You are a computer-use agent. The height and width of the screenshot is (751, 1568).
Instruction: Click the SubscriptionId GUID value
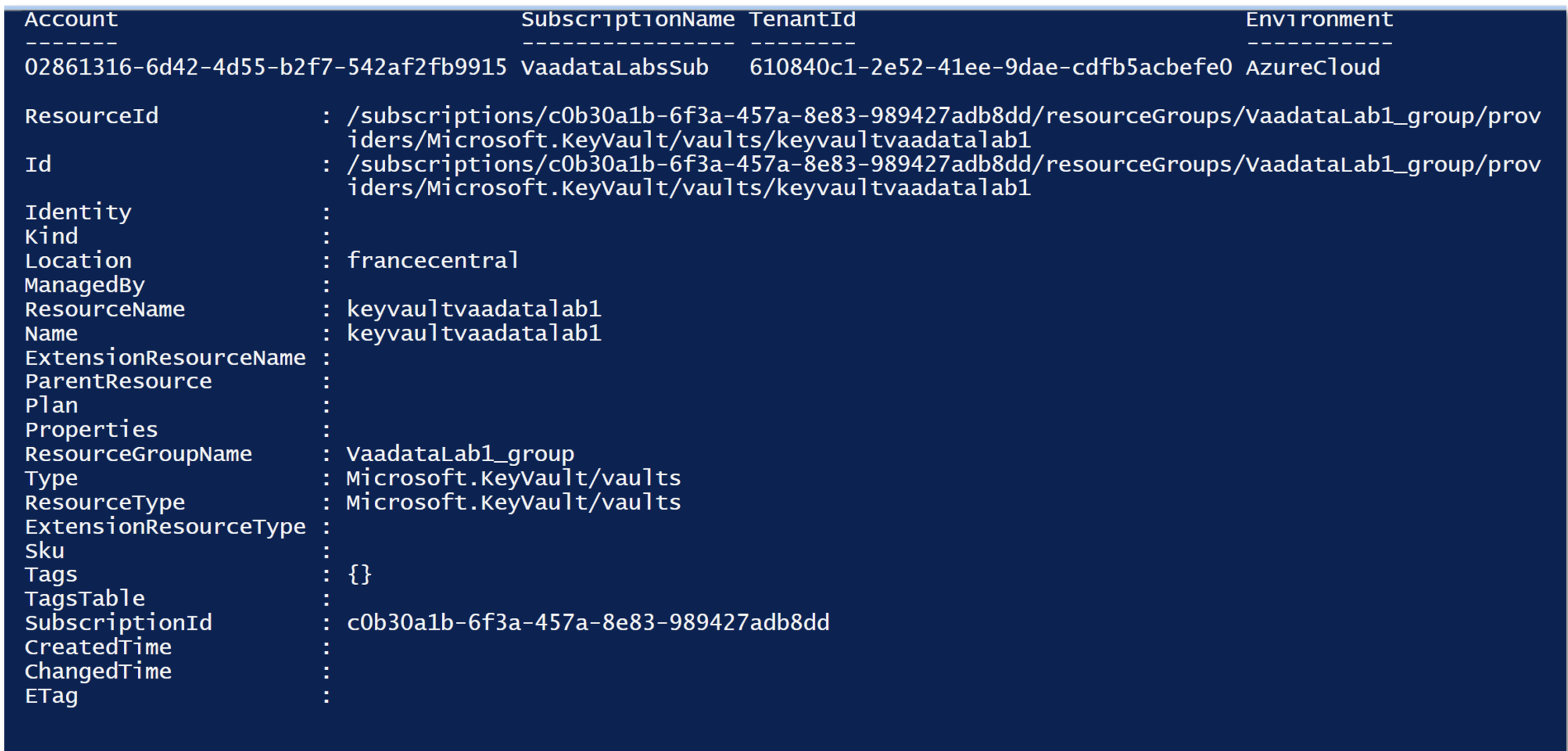(x=587, y=623)
